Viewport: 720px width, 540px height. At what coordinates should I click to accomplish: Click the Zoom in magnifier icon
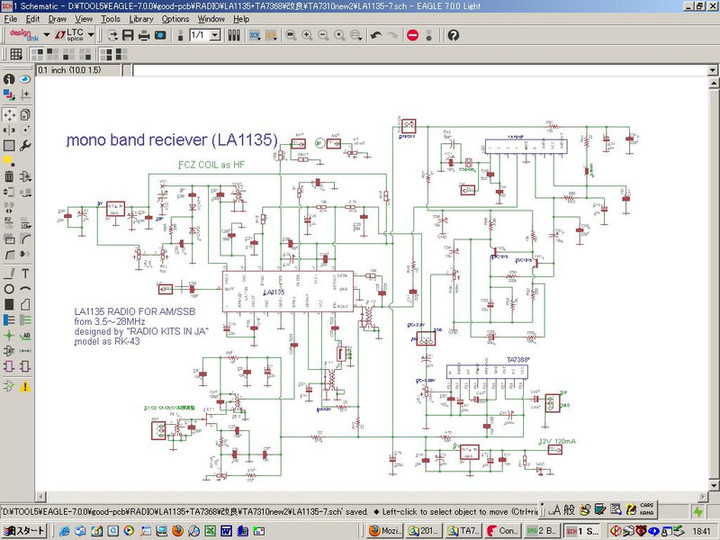pos(307,35)
